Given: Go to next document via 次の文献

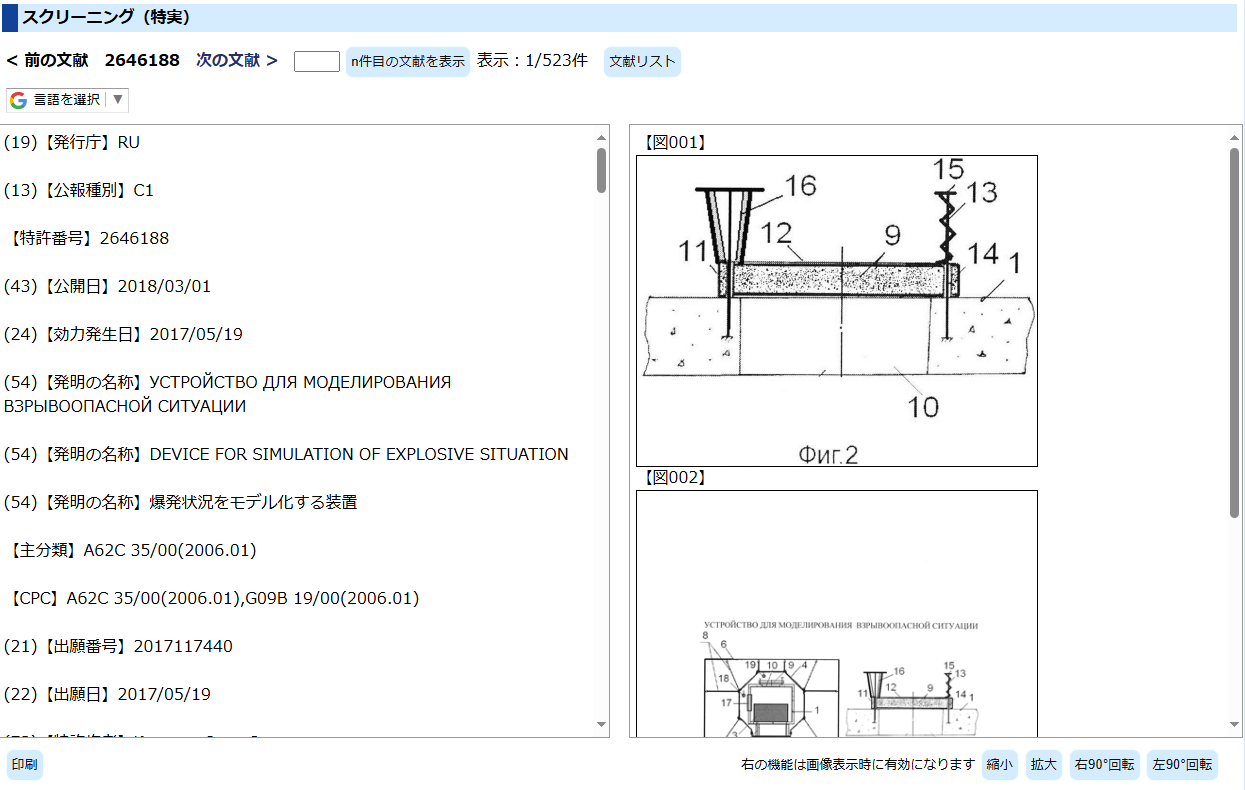Looking at the screenshot, I should click(236, 60).
